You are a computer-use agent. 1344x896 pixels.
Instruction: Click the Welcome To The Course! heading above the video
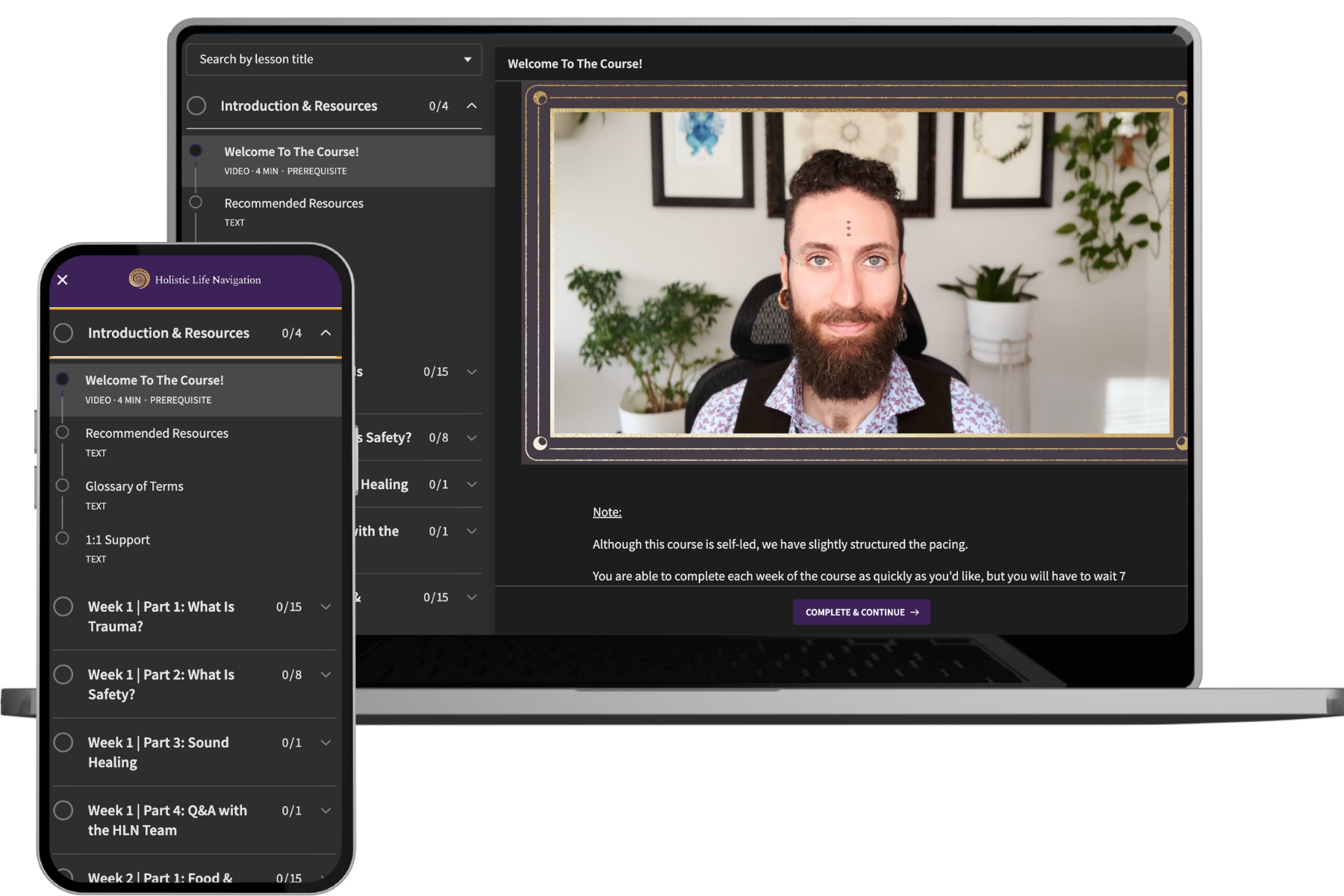575,64
